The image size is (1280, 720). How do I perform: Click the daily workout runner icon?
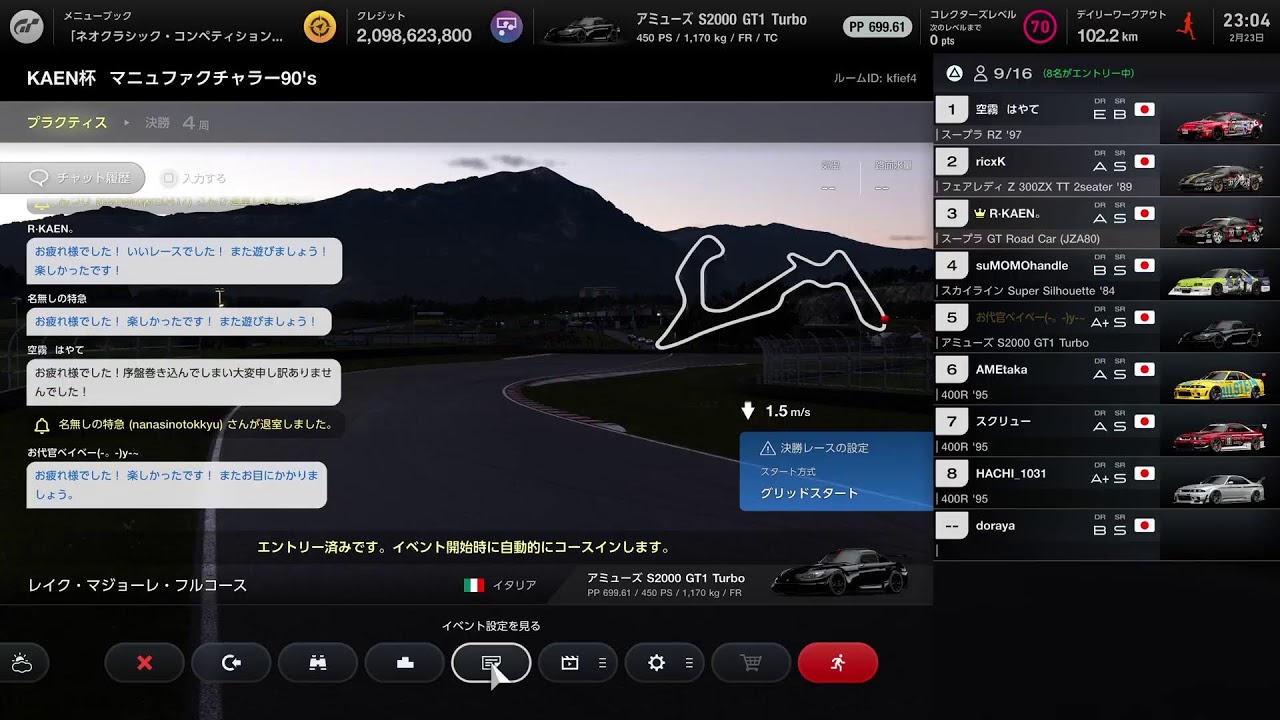(x=1188, y=26)
